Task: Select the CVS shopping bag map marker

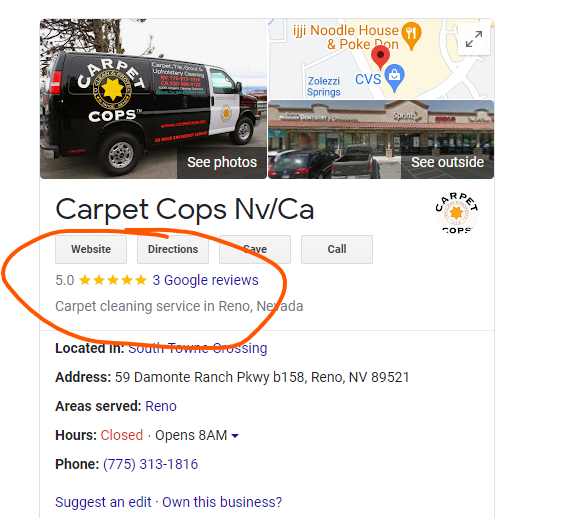Action: [x=395, y=78]
